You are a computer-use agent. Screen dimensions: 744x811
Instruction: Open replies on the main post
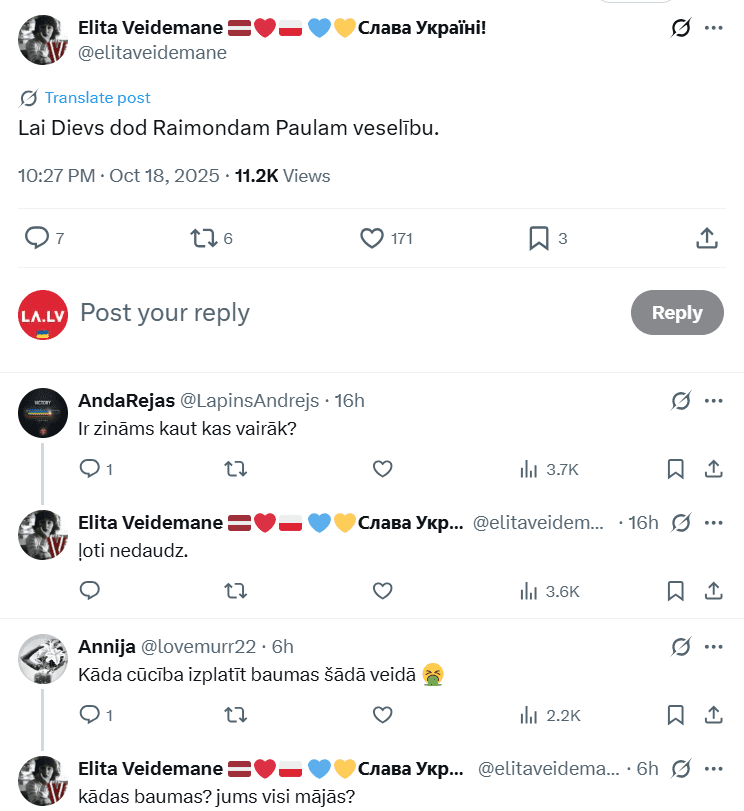(x=37, y=238)
